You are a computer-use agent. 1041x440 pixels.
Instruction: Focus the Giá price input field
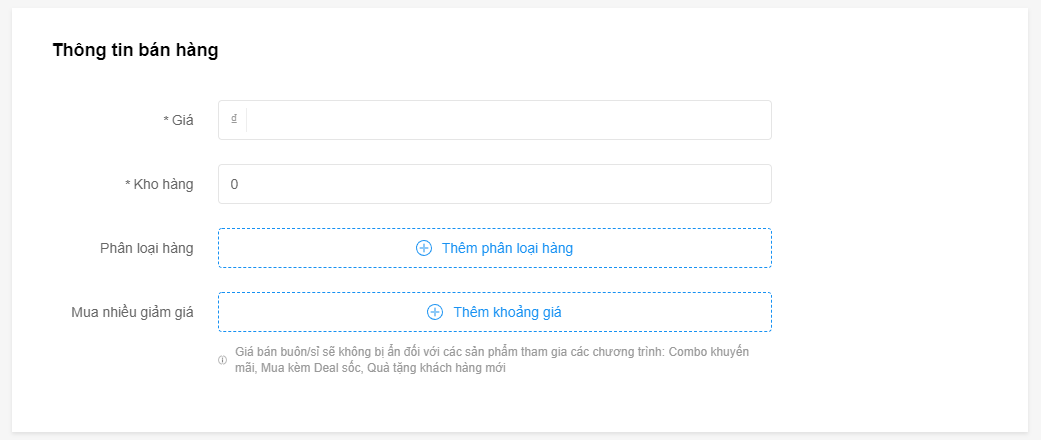495,120
